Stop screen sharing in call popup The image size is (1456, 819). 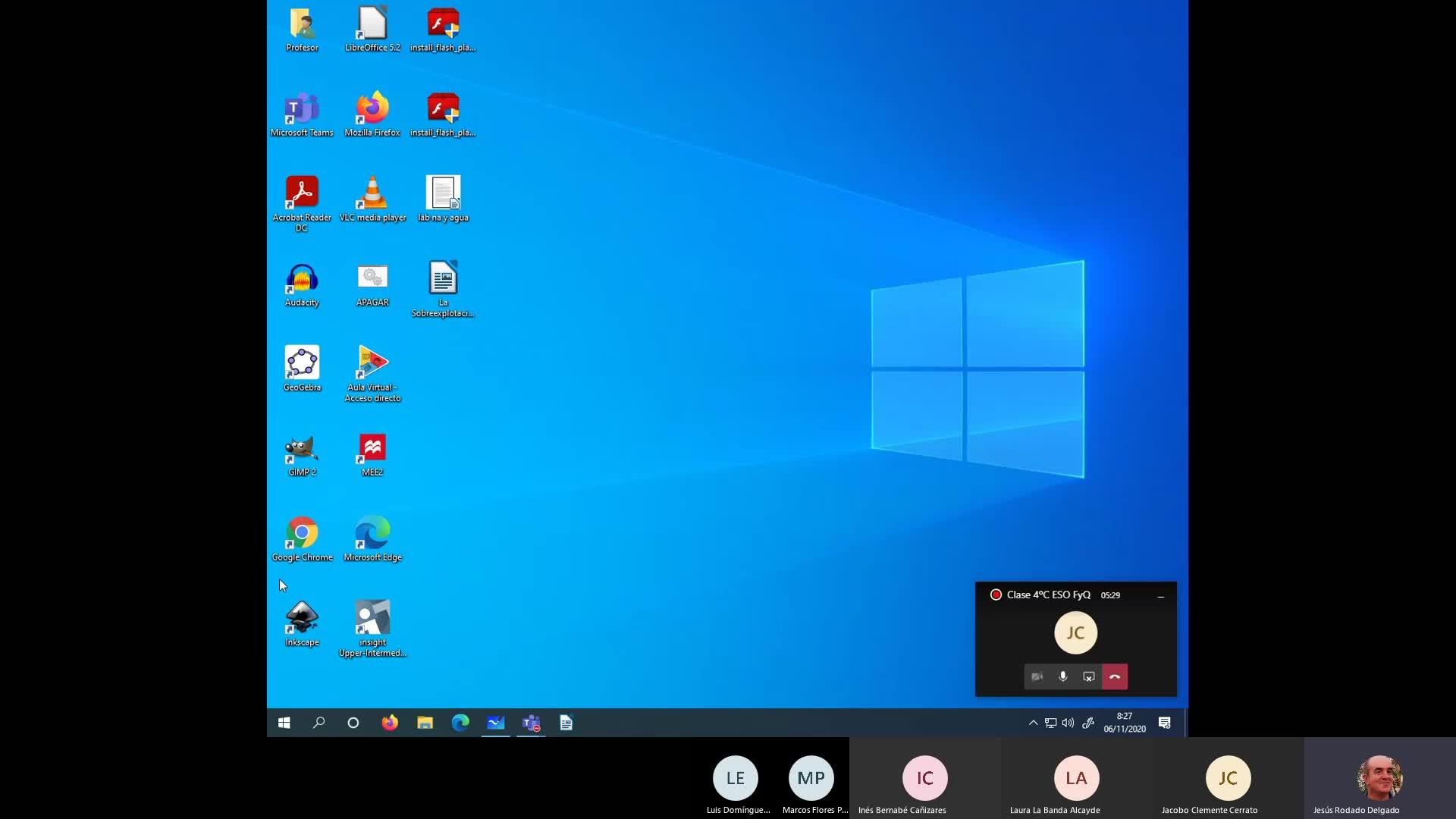pos(1089,676)
